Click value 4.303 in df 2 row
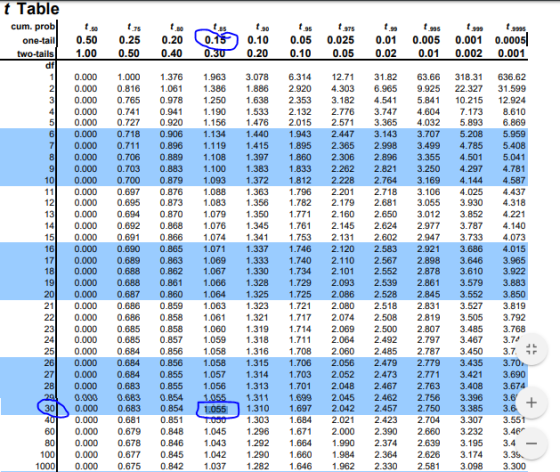The height and width of the screenshot is (472, 560). coord(342,89)
